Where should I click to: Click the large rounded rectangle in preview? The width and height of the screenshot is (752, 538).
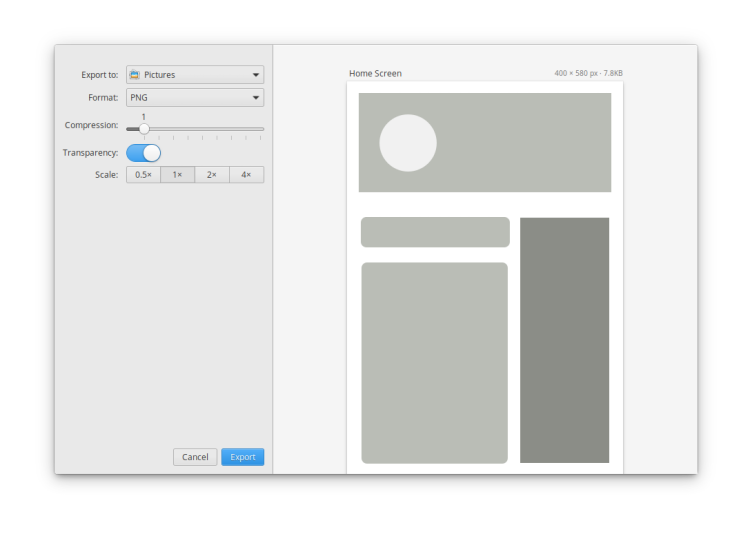[434, 363]
